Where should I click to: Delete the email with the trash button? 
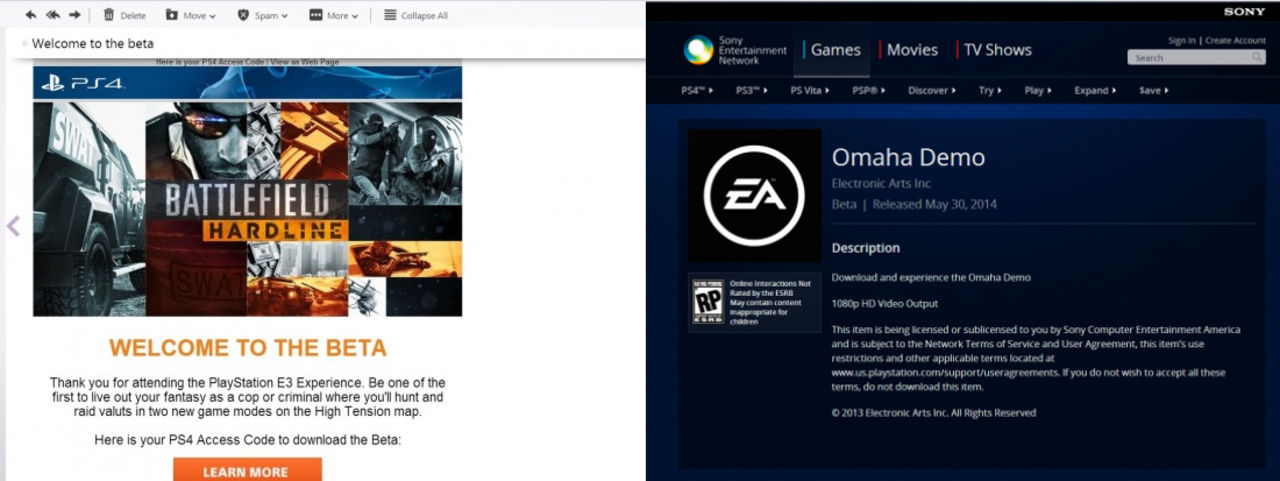click(x=124, y=15)
